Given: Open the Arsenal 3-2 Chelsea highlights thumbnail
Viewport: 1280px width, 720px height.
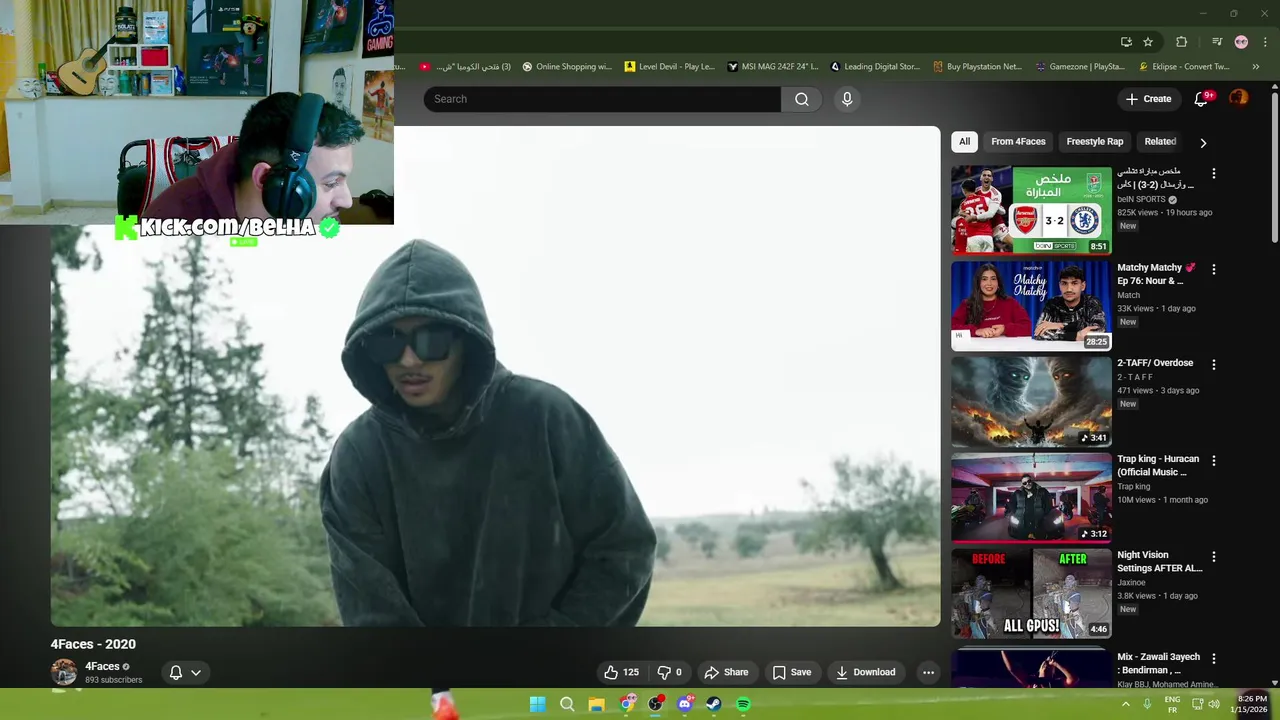Looking at the screenshot, I should coord(1031,210).
